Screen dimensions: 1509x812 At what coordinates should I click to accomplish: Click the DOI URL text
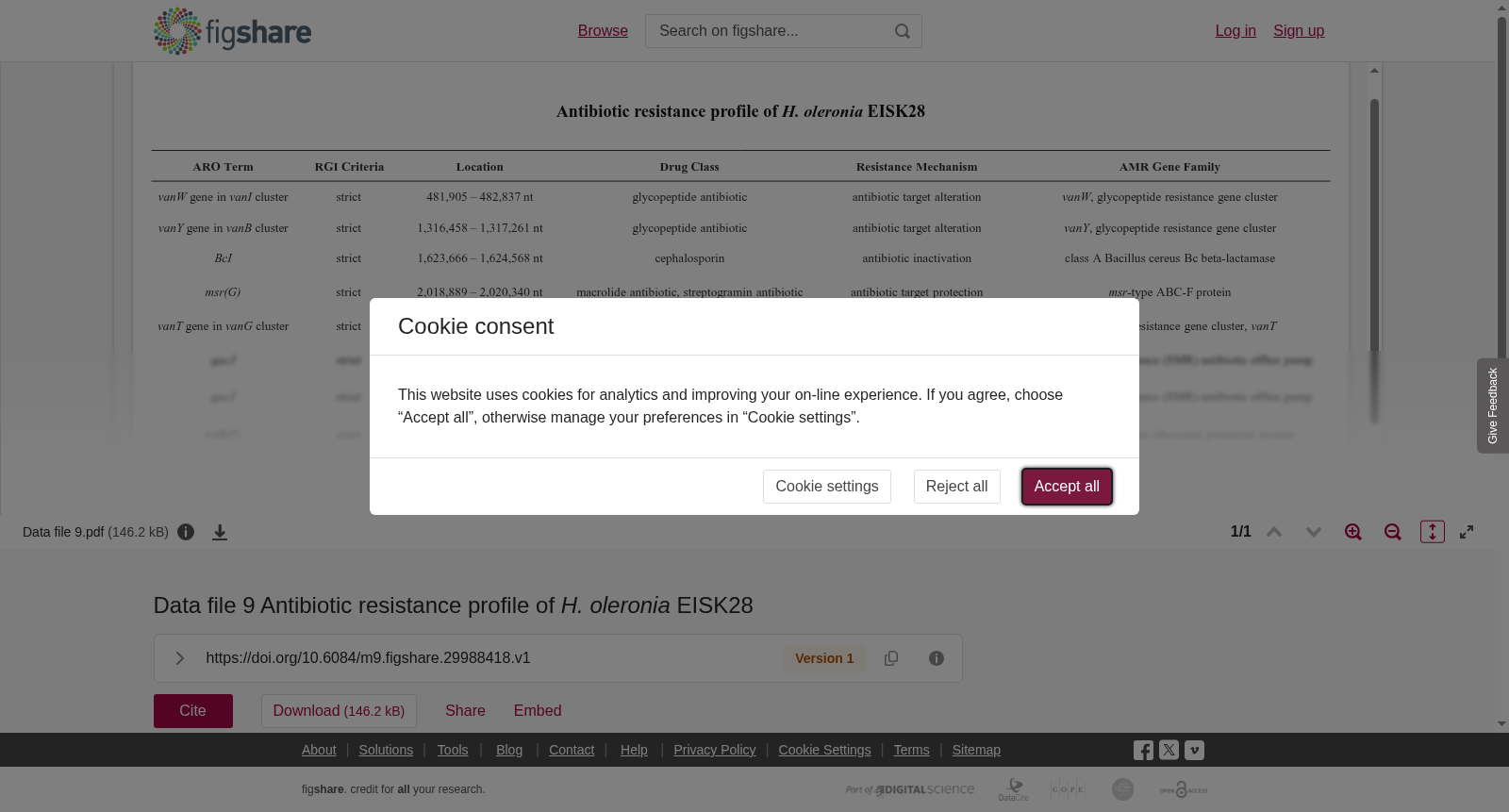click(368, 658)
